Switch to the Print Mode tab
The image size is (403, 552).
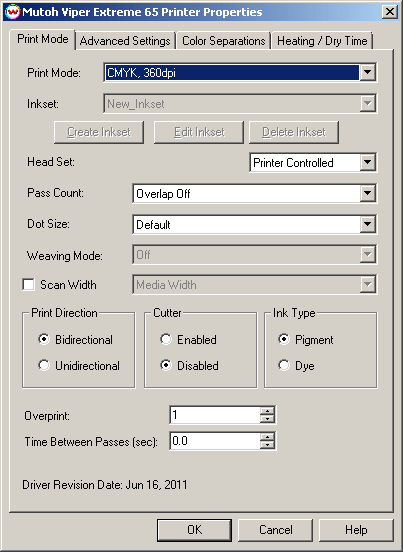(43, 39)
